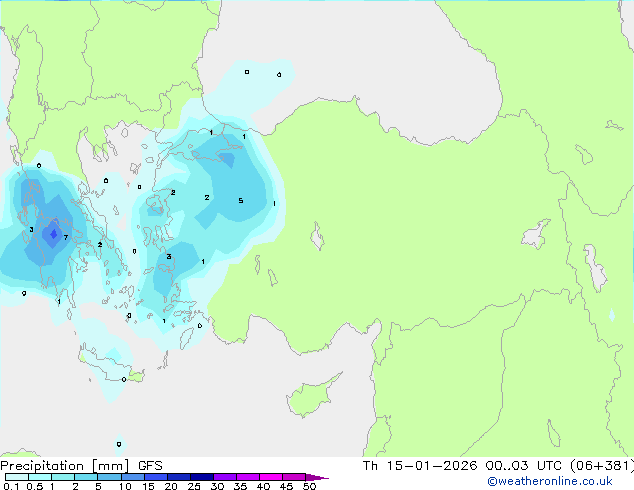Viewport: 634px width, 490px height.
Task: Click the legend scale label '0.1'
Action: pos(11,486)
